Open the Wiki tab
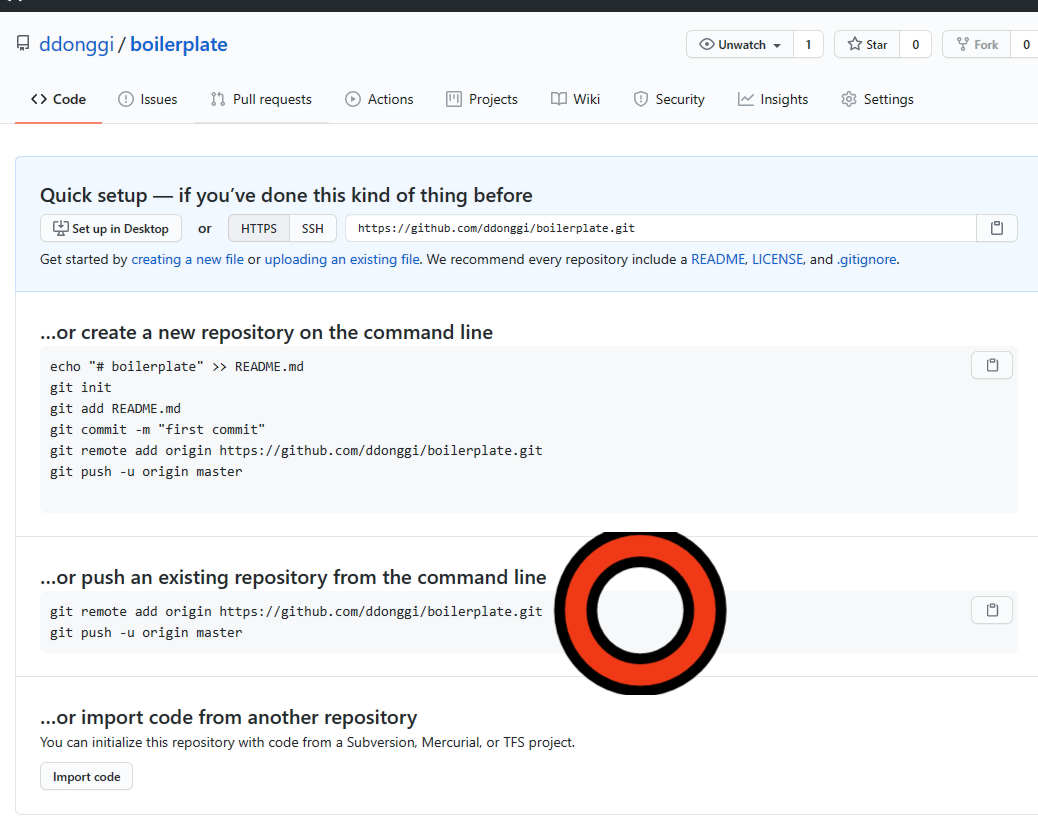This screenshot has width=1038, height=818. click(575, 99)
